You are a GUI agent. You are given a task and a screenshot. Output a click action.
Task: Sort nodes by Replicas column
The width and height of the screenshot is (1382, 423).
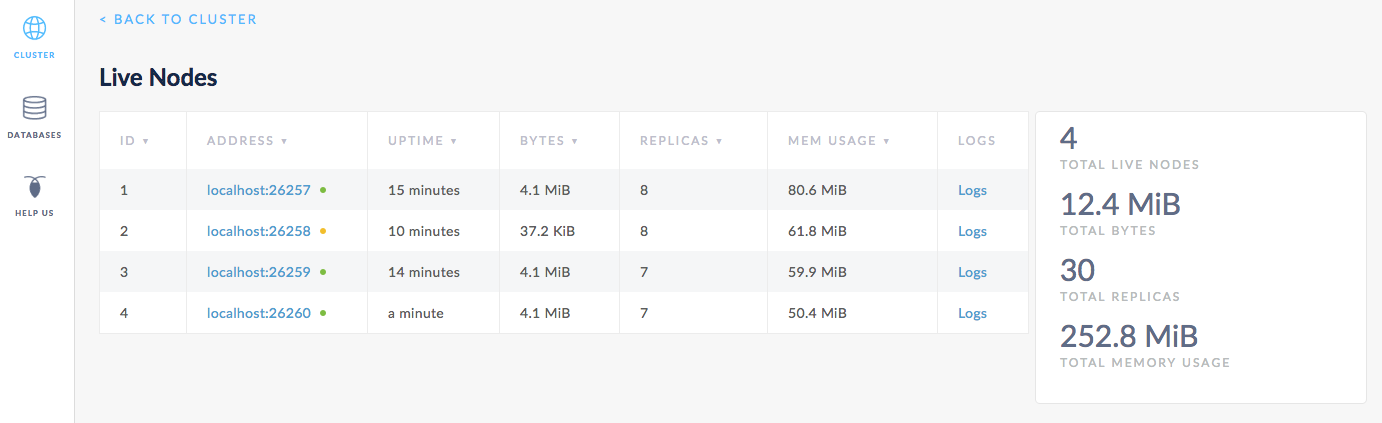[x=681, y=141]
